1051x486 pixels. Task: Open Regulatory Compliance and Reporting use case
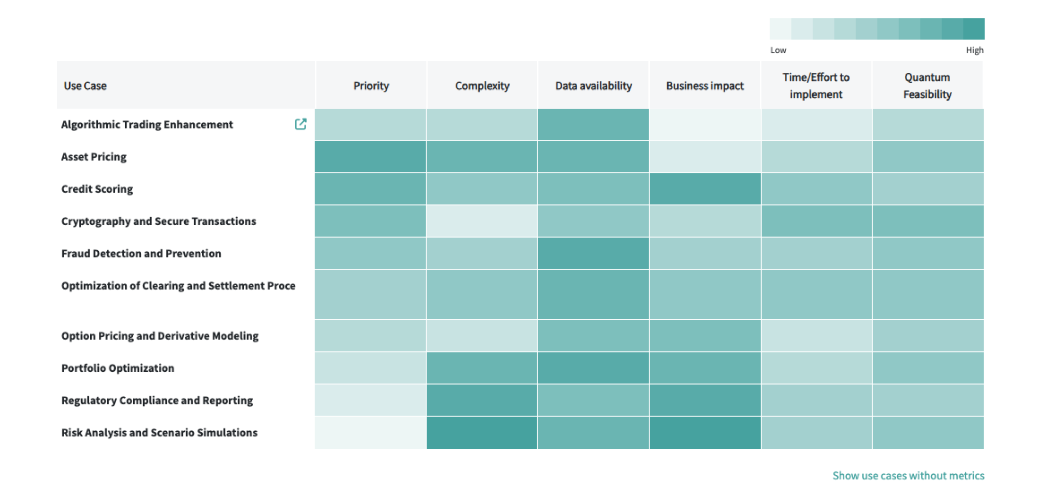(157, 400)
